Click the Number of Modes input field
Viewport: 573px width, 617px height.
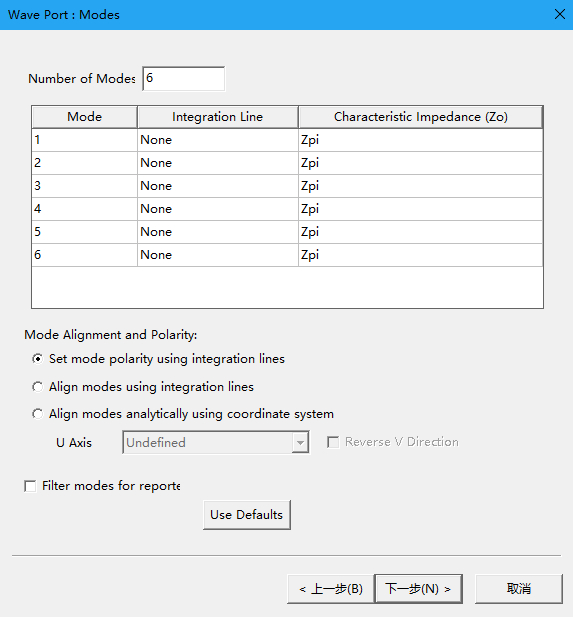tap(184, 79)
